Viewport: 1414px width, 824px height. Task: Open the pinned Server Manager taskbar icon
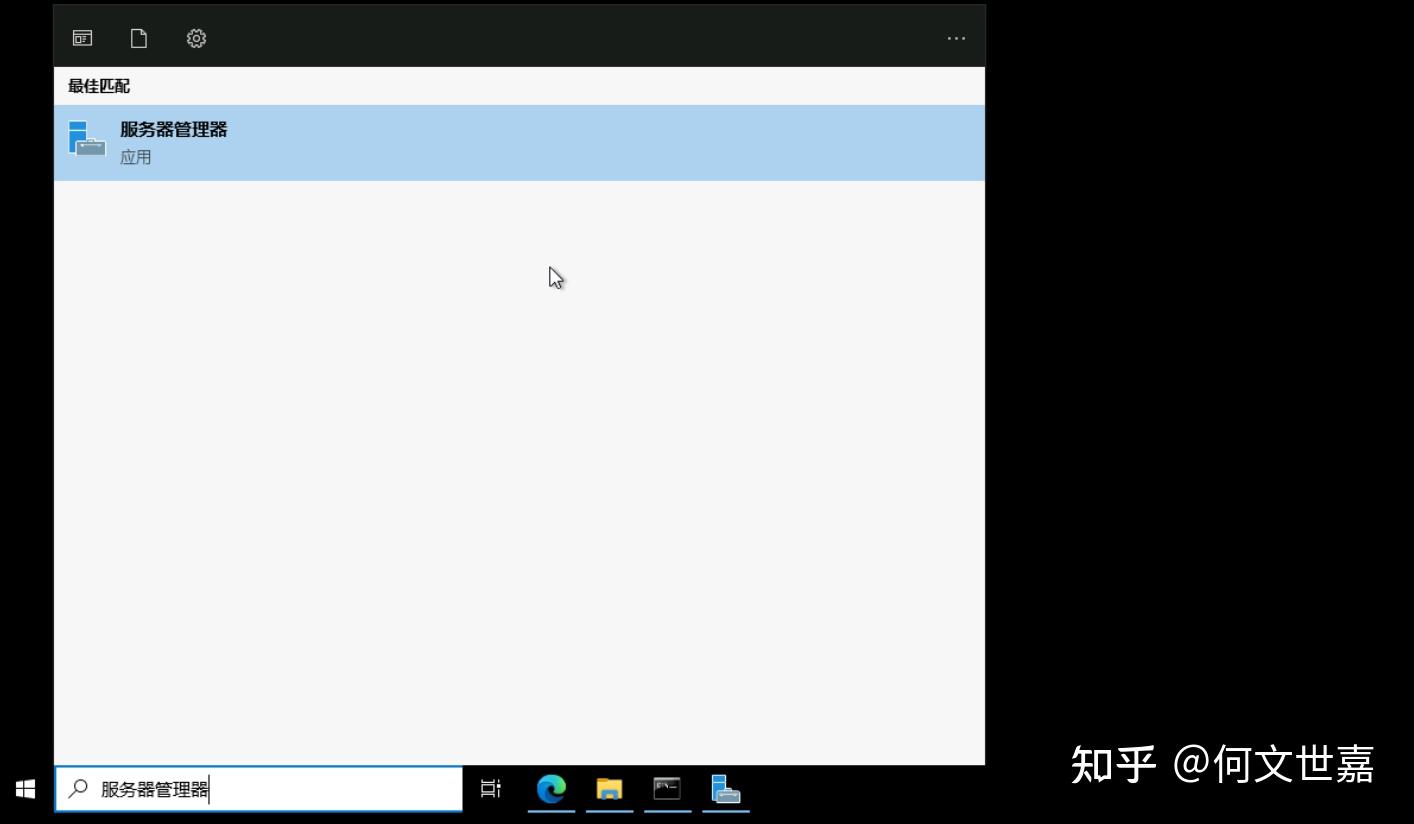726,789
